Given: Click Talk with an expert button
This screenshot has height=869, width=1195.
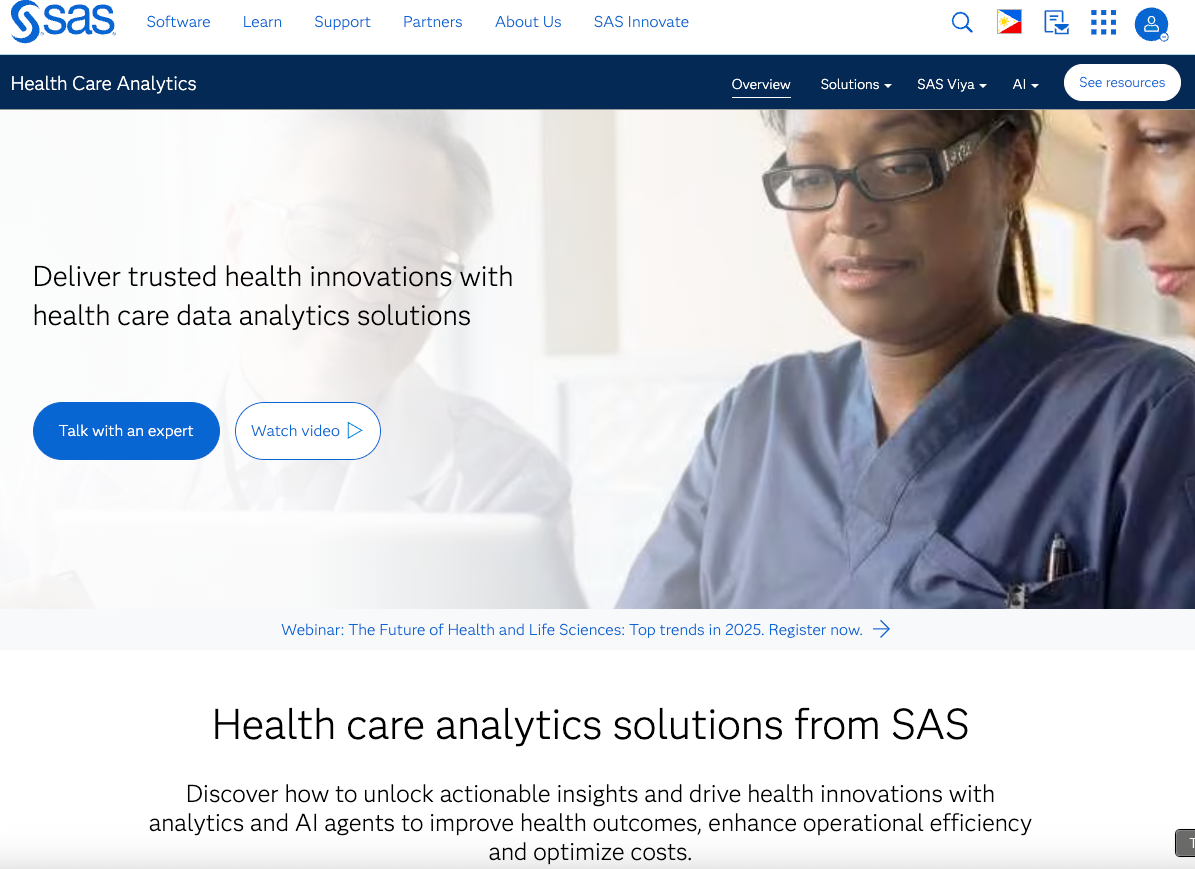Looking at the screenshot, I should [x=127, y=431].
